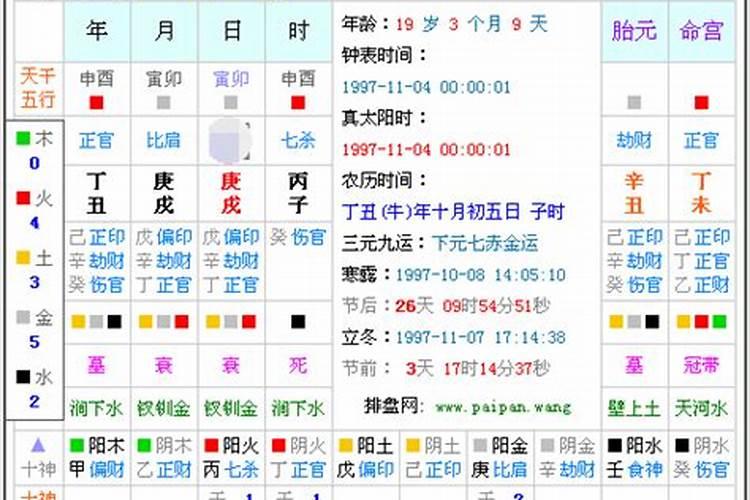
Task: Click 庚 比肩 in the bottom row
Action: [x=500, y=469]
